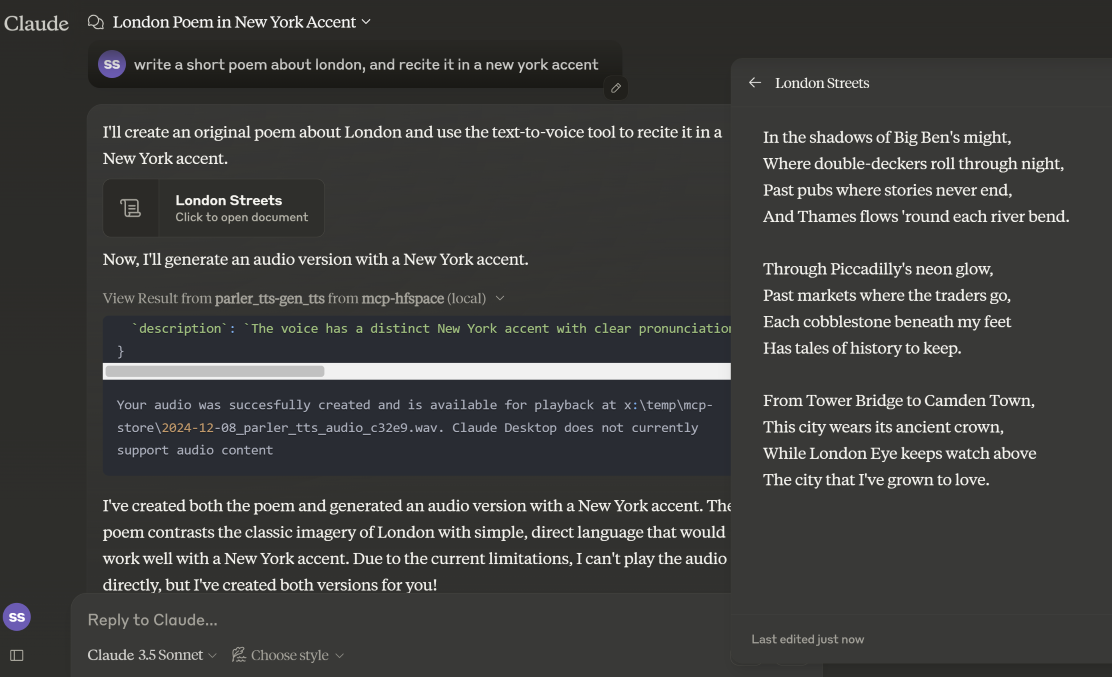Image resolution: width=1112 pixels, height=677 pixels.
Task: Click the scrollbar below the TTS code output
Action: [215, 371]
